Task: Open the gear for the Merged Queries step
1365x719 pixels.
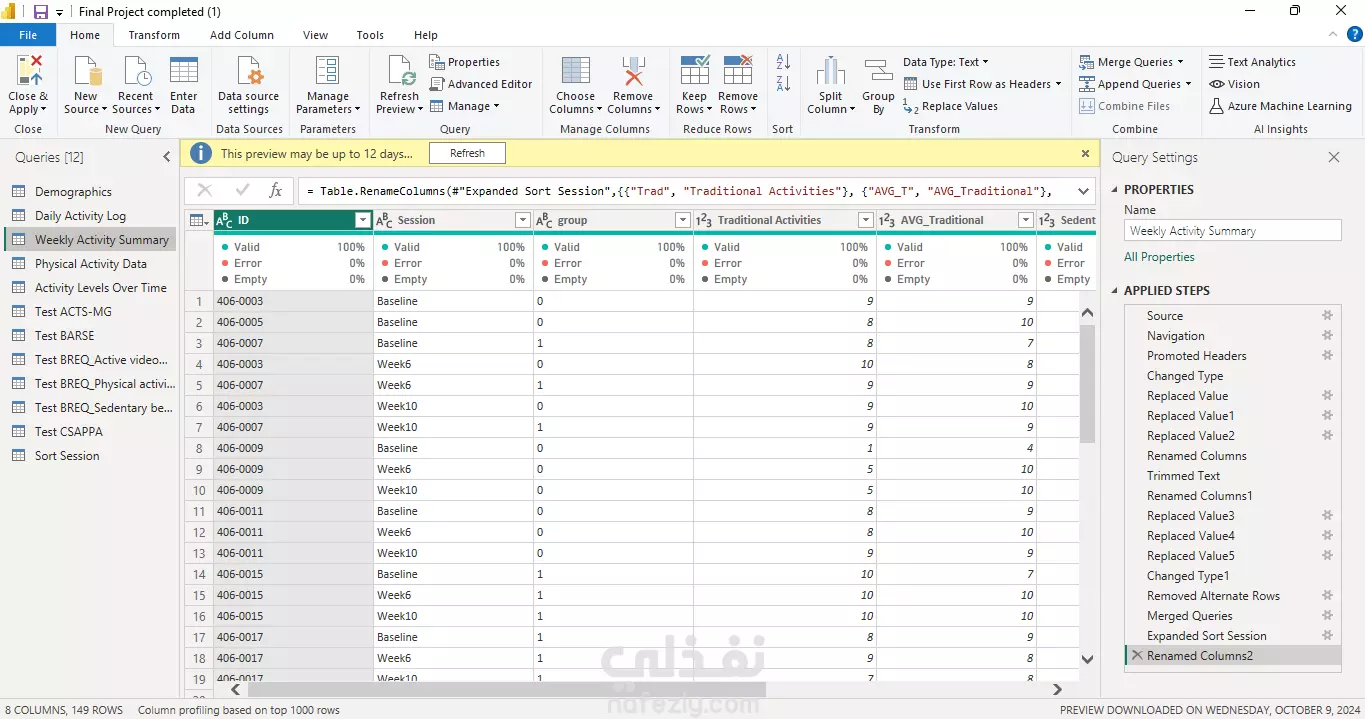Action: pyautogui.click(x=1328, y=615)
